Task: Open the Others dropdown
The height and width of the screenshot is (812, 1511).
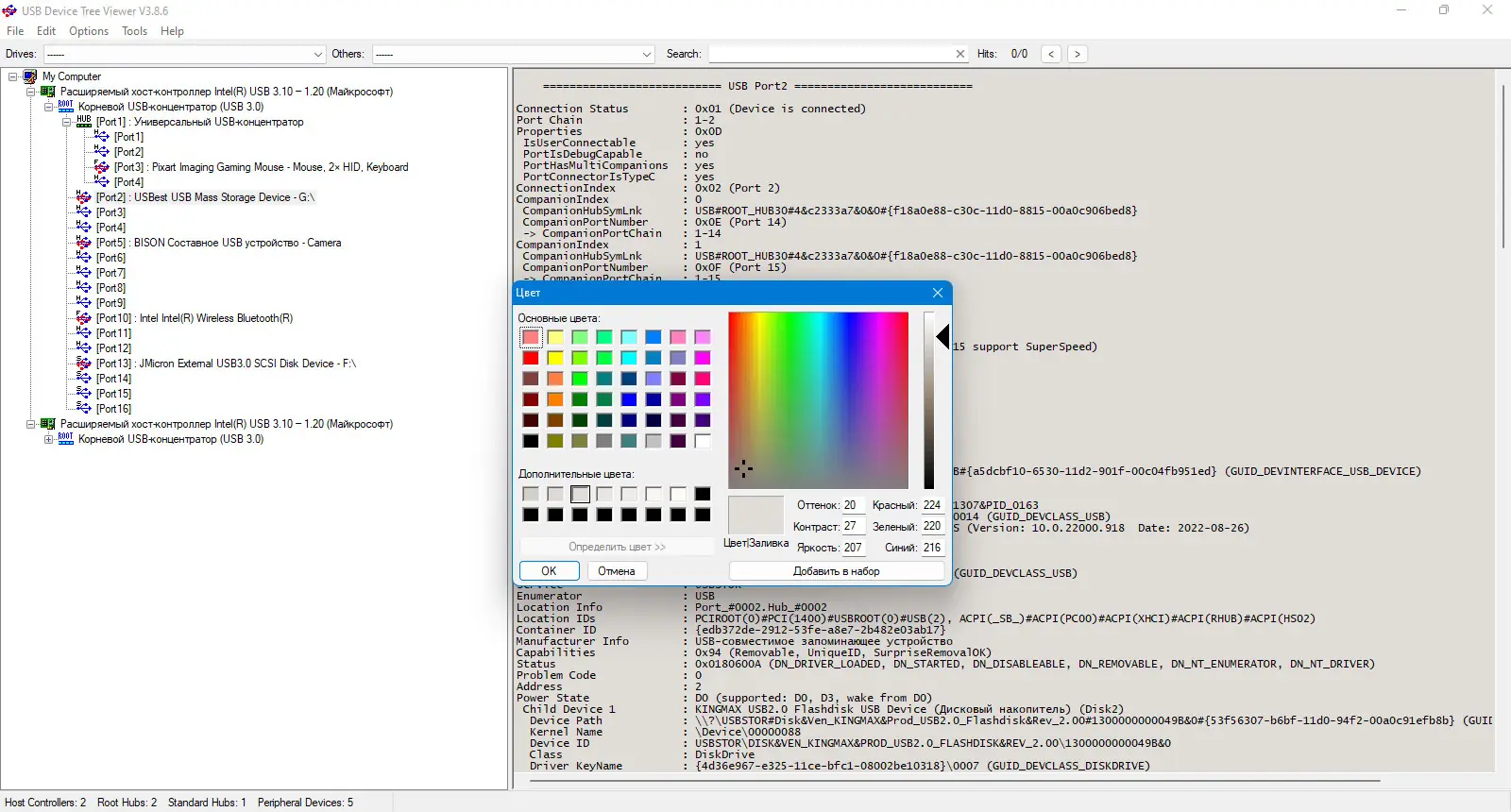Action: pyautogui.click(x=647, y=55)
